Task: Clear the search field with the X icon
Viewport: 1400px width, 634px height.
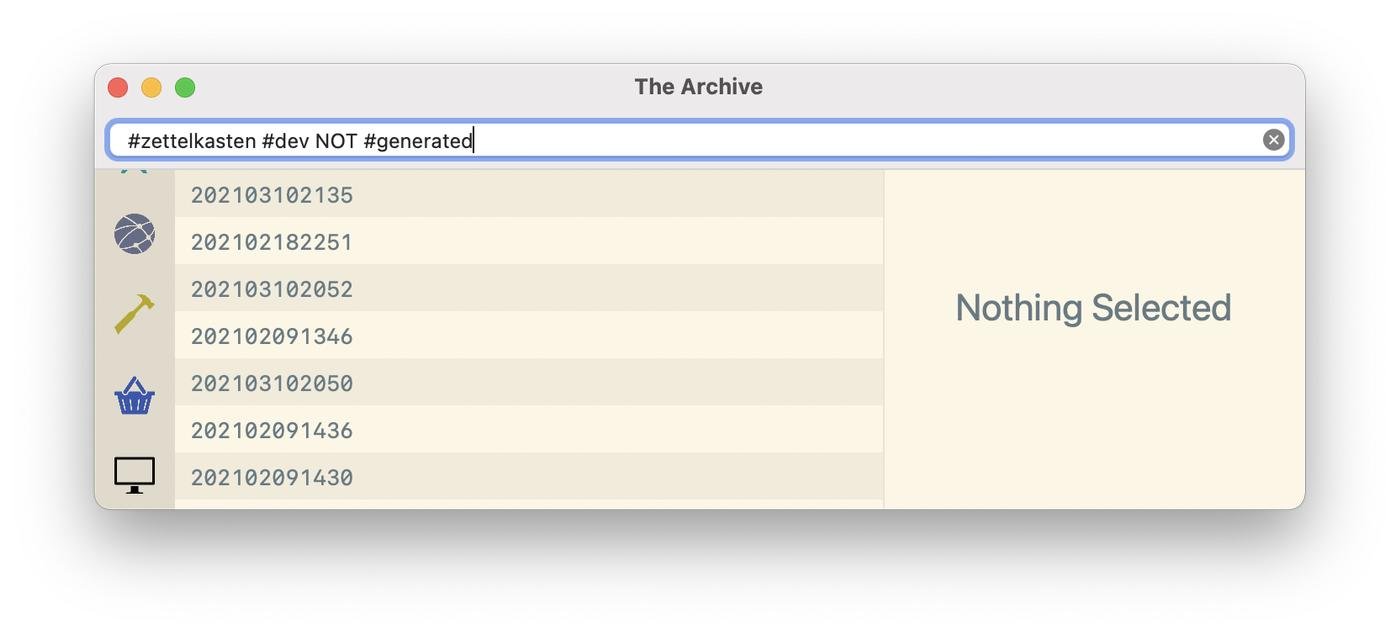Action: [1273, 140]
